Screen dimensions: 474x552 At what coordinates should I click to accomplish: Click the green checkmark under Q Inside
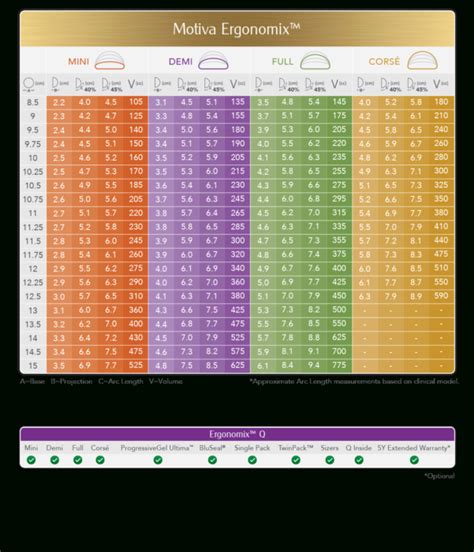click(x=358, y=460)
